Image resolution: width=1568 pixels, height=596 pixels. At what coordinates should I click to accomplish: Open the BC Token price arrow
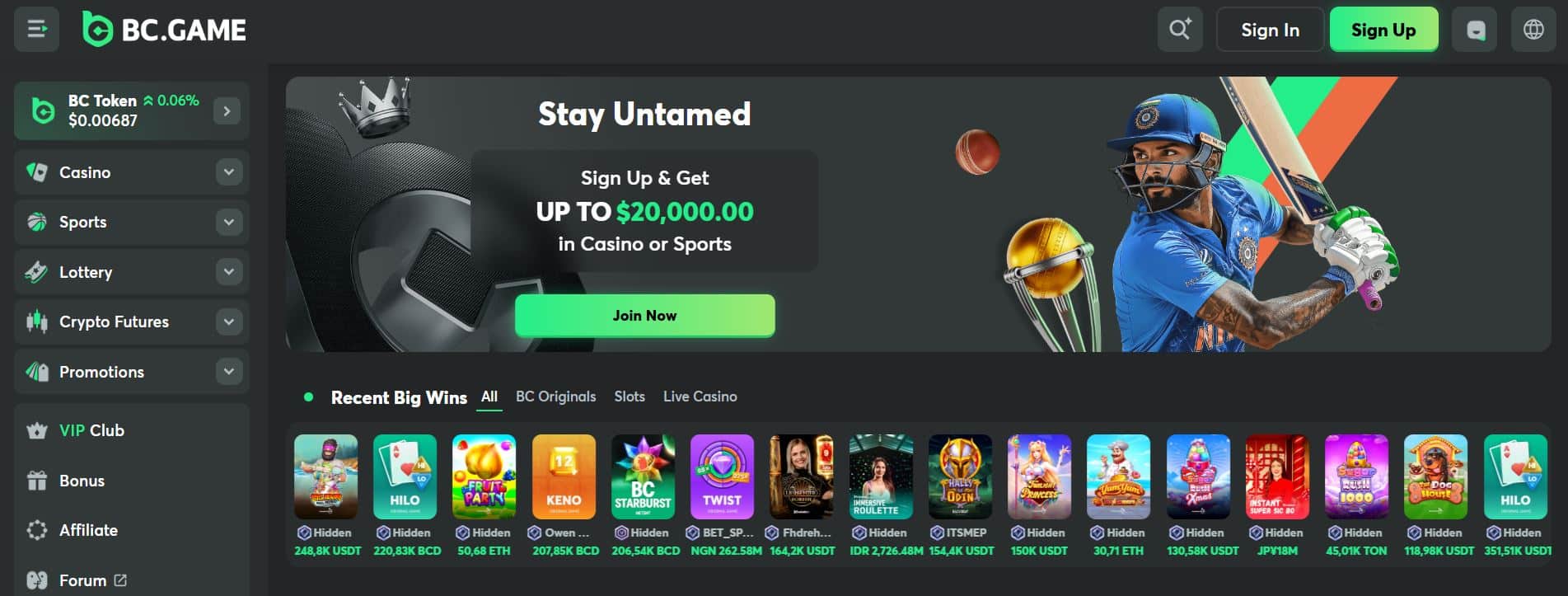coord(227,110)
